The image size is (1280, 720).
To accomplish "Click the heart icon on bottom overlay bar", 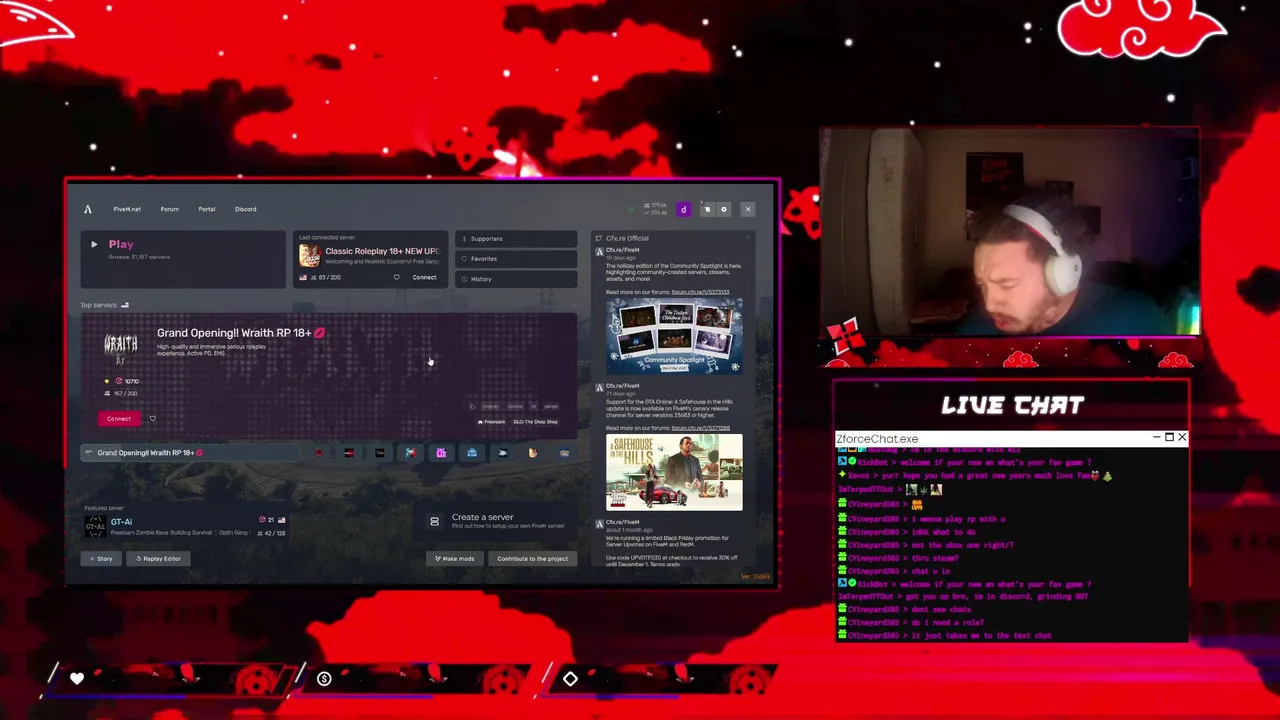I will [77, 678].
